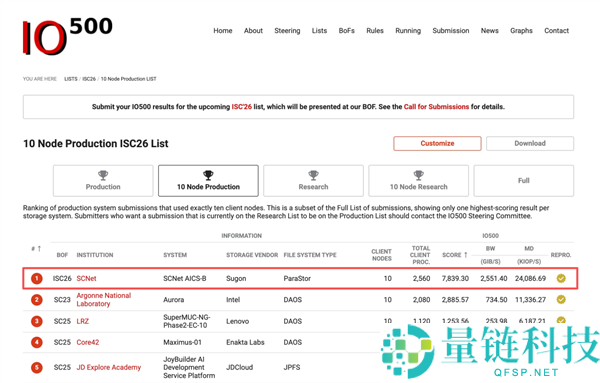
Task: Click score value 7,839.30
Action: click(x=455, y=279)
